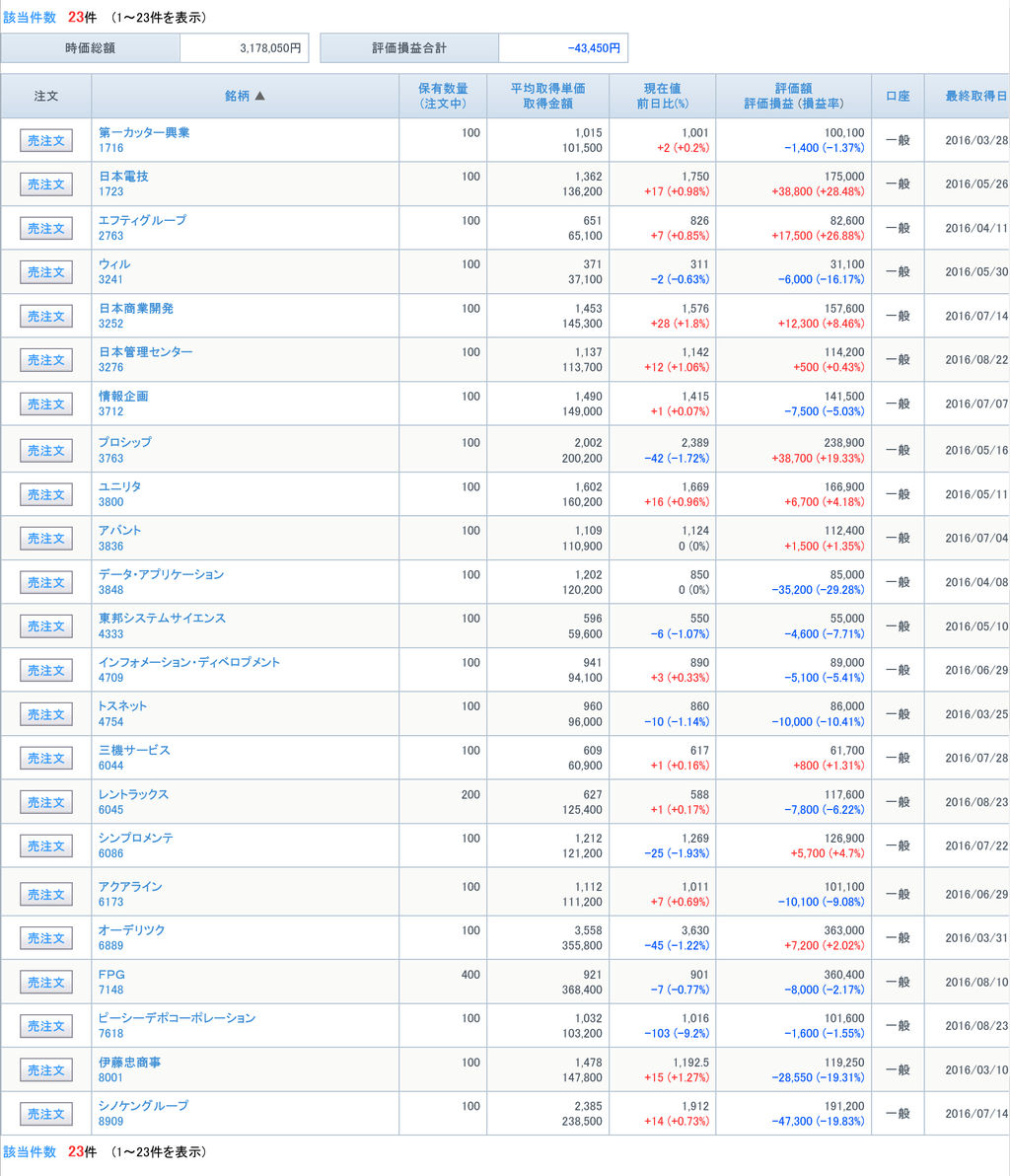Open the 東邦システムサイエンス stock link
1010x1176 pixels.
click(x=162, y=618)
